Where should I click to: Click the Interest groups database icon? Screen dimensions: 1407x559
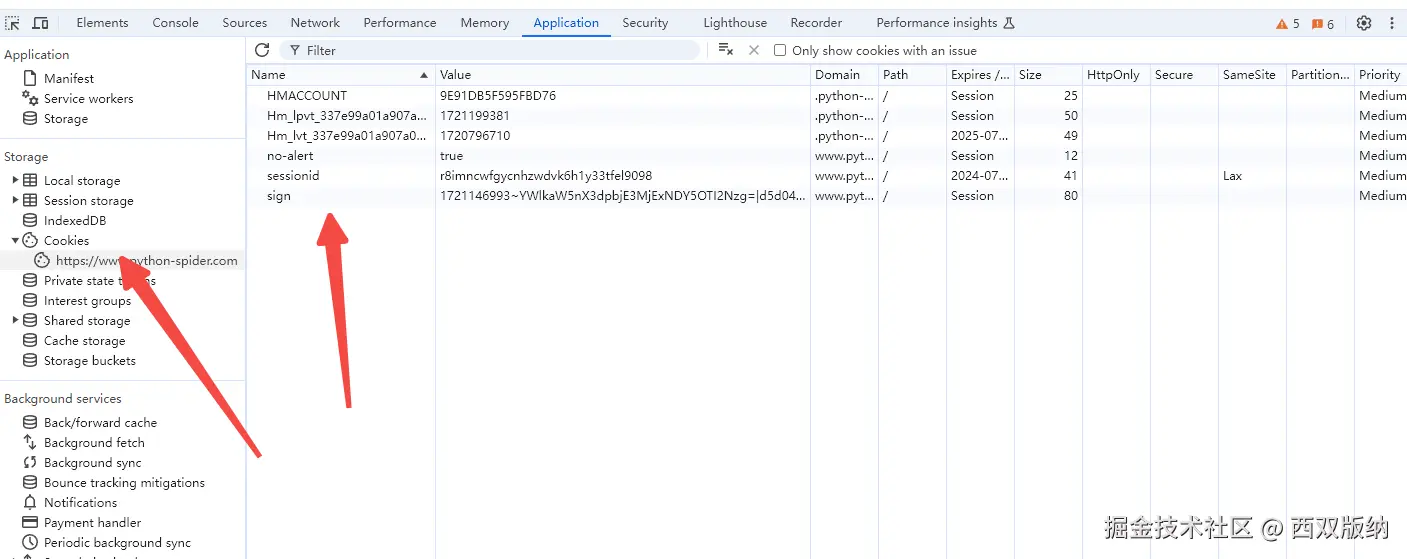pos(30,300)
